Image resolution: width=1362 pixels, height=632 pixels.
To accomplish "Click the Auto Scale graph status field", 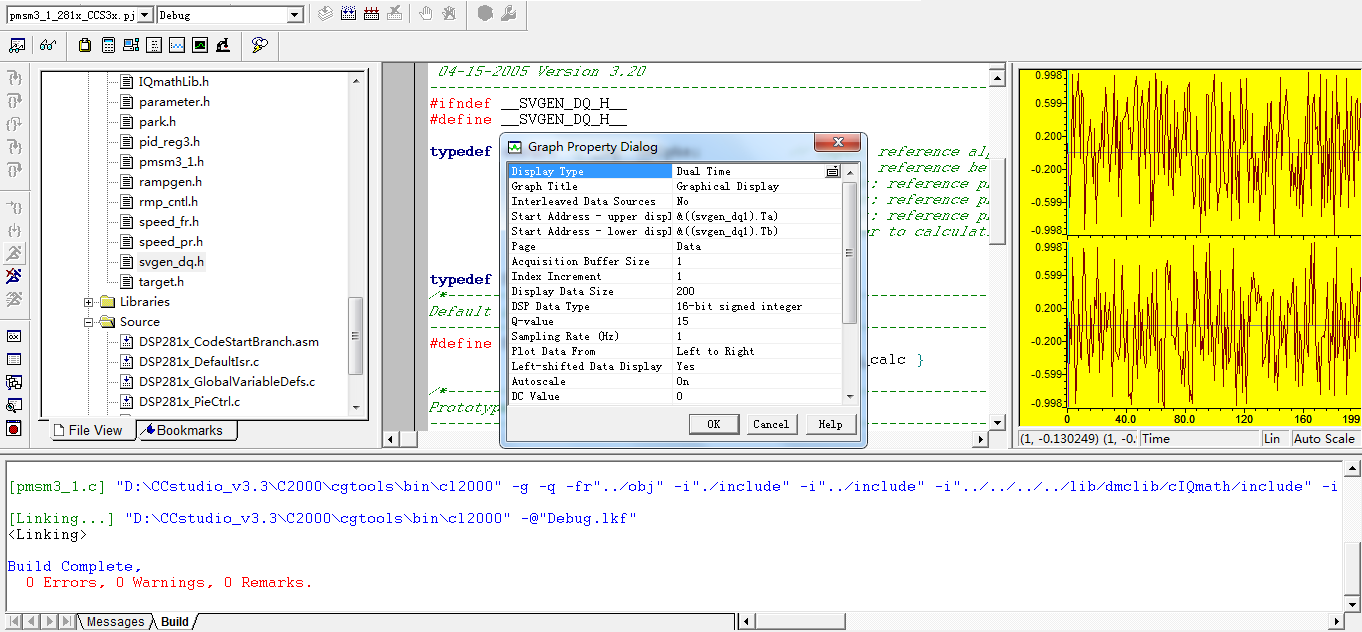I will coord(1324,438).
